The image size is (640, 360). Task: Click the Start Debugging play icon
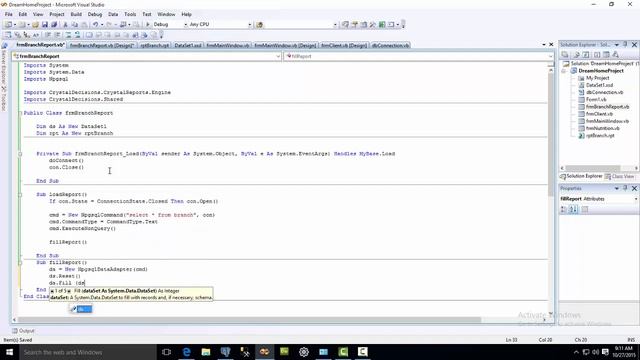point(148,24)
